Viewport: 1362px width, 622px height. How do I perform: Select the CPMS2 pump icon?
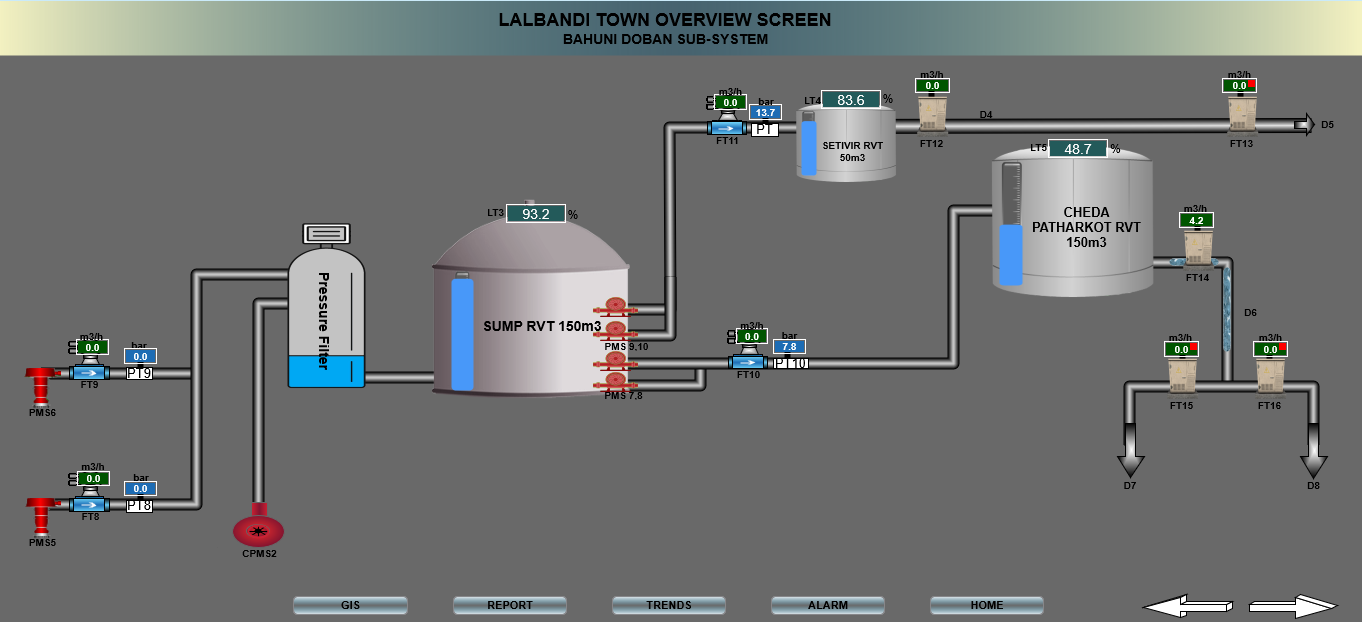point(259,530)
